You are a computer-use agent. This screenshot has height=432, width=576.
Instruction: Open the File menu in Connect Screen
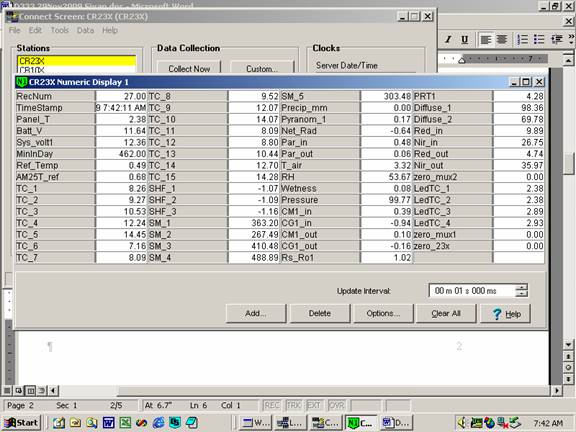[x=14, y=30]
